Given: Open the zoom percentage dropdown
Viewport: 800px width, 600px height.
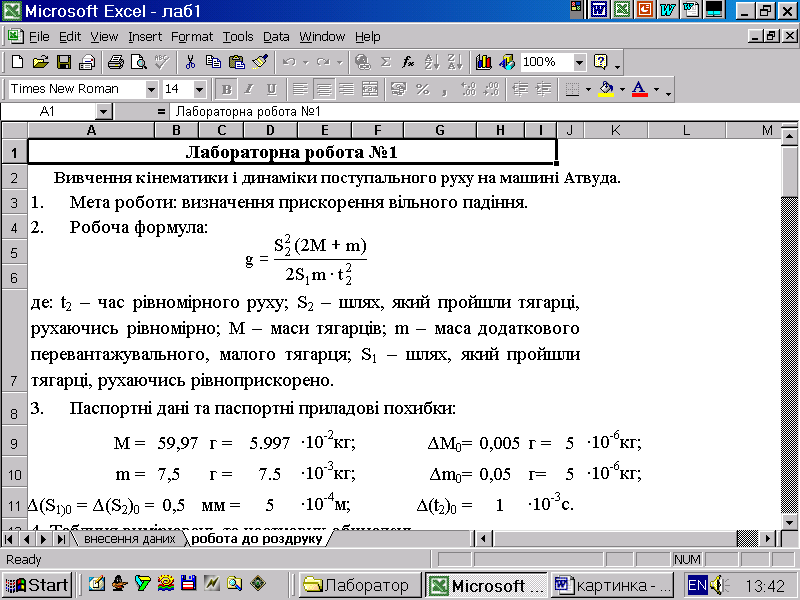Looking at the screenshot, I should (579, 63).
